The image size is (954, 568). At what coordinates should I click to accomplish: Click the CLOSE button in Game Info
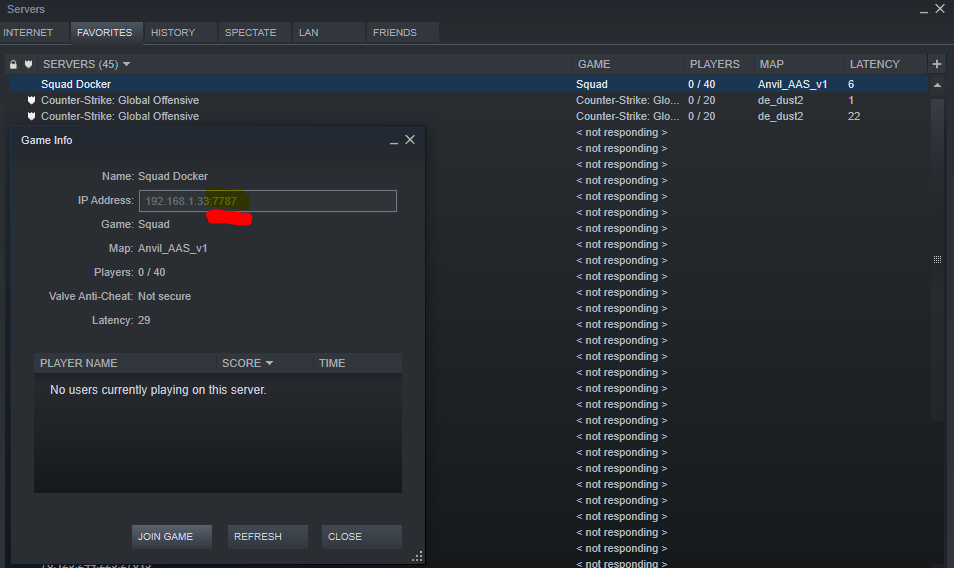coord(361,537)
